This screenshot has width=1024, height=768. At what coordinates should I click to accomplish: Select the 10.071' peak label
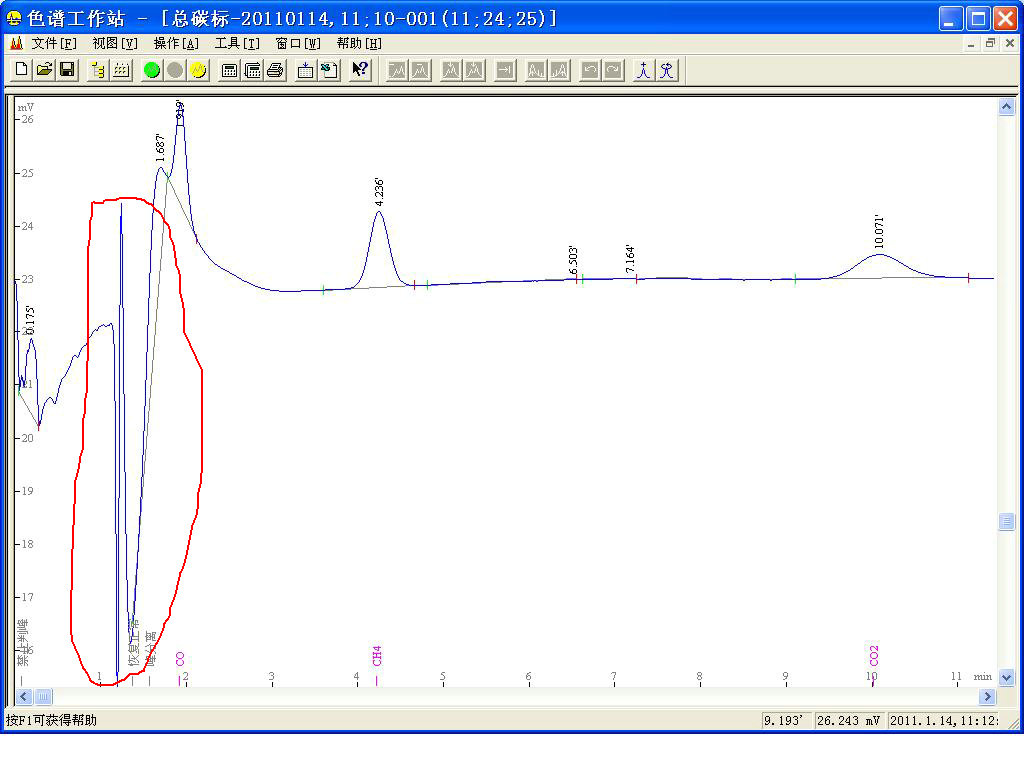879,232
